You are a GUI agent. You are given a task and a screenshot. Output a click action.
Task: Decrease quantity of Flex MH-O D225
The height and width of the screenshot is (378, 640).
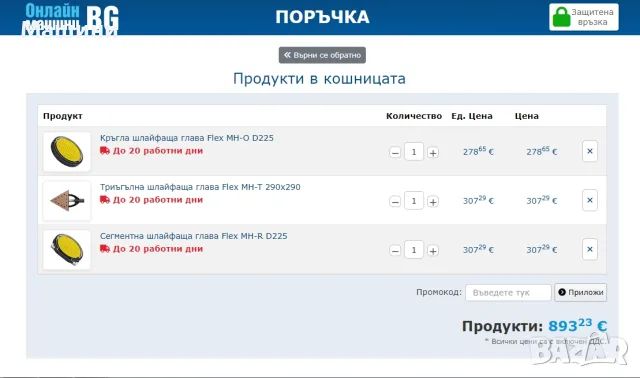click(x=395, y=153)
